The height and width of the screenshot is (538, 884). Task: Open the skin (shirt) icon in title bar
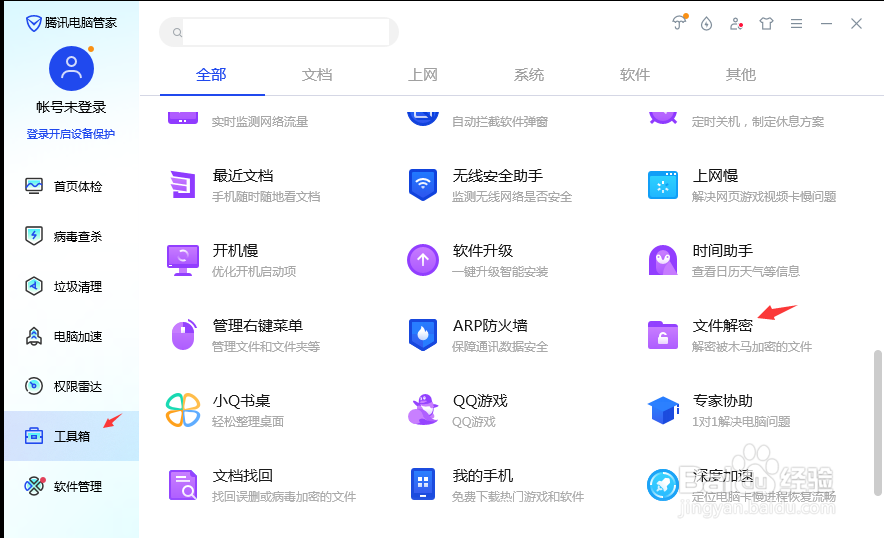pyautogui.click(x=766, y=24)
